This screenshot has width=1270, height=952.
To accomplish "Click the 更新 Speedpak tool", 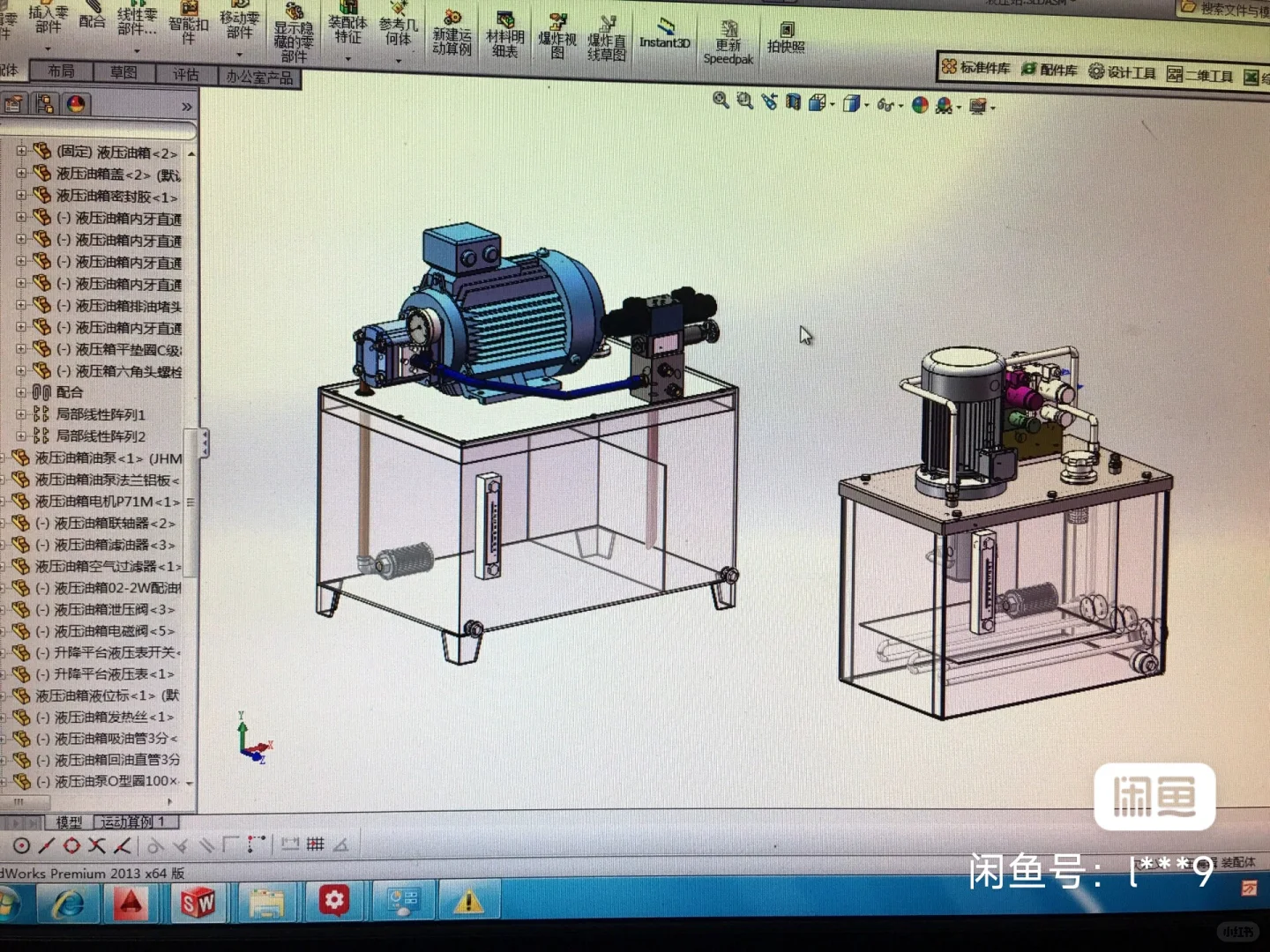I will (728, 42).
